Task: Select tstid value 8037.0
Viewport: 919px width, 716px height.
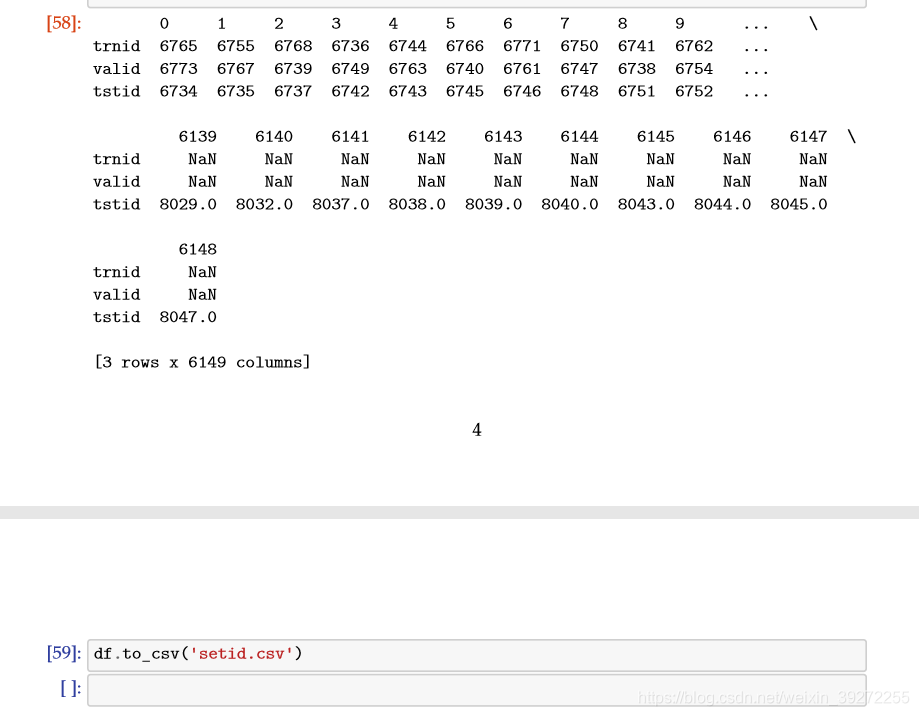Action: pos(341,204)
